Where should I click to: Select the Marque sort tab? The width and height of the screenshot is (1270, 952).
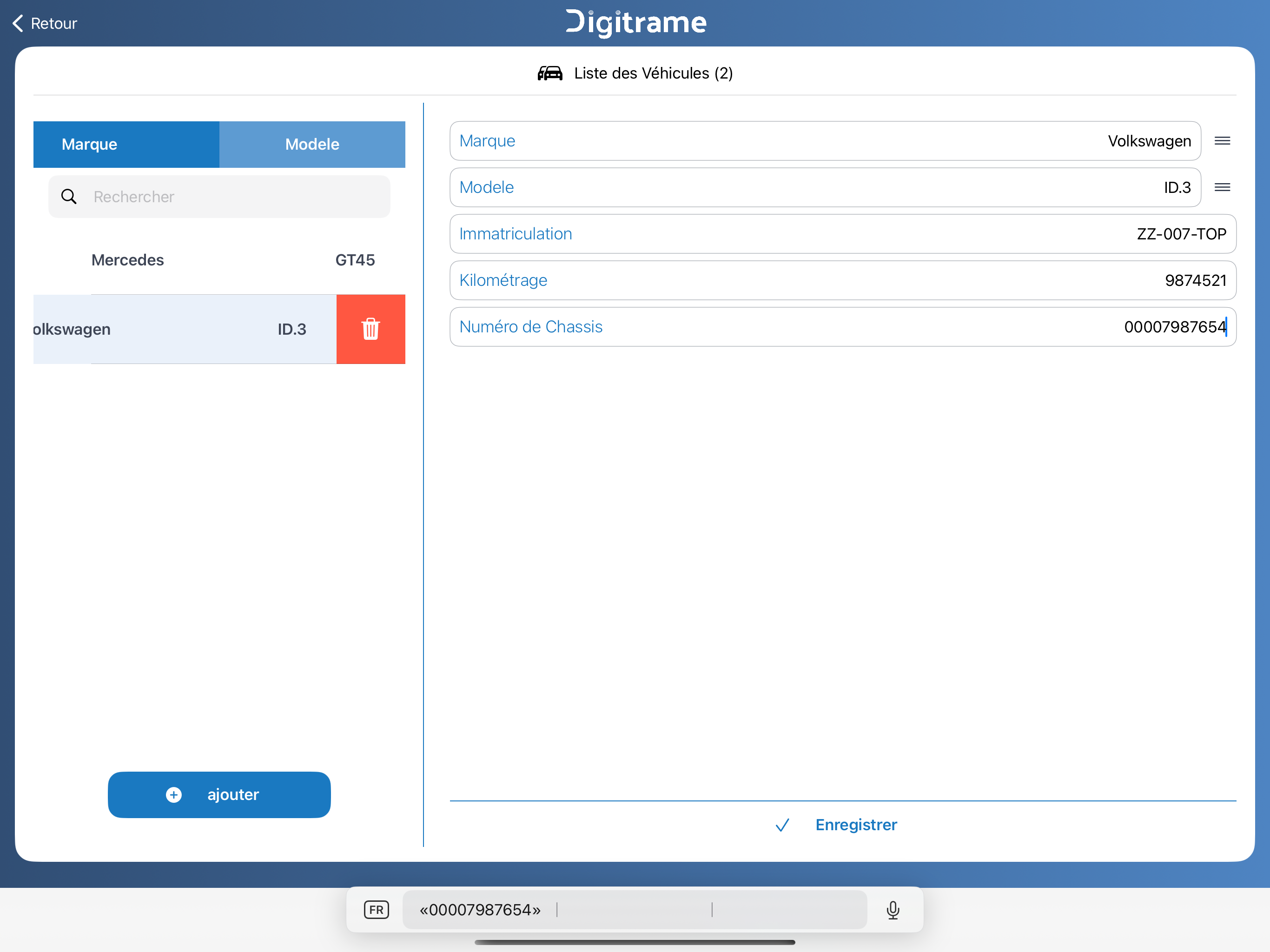point(126,144)
